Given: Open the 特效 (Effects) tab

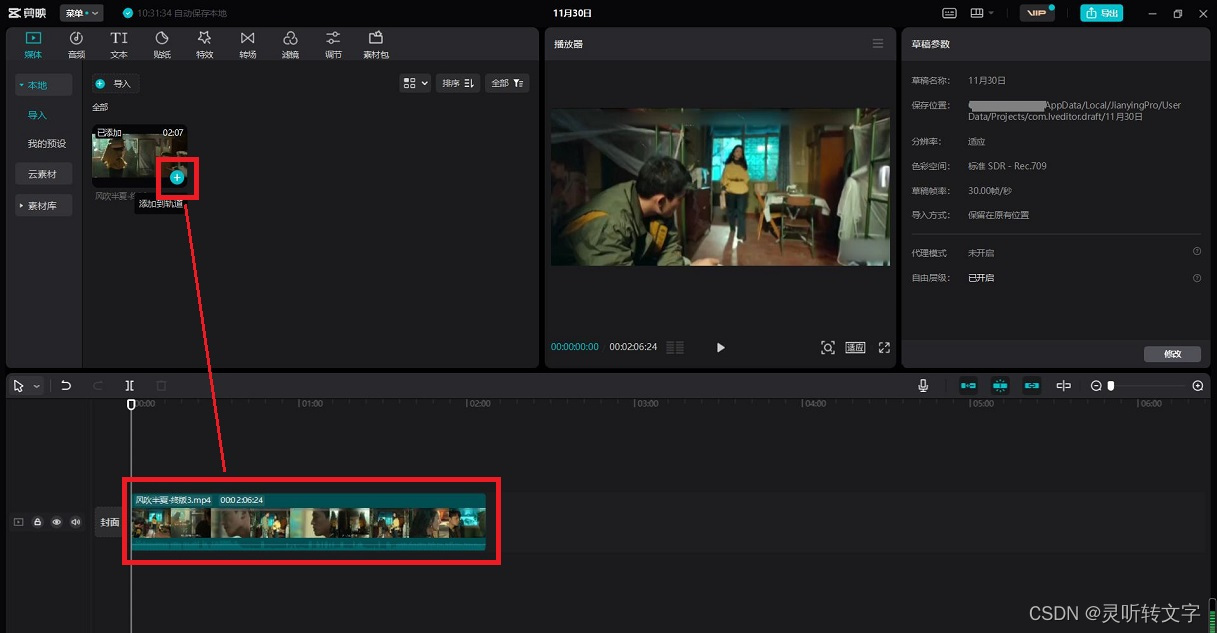Looking at the screenshot, I should coord(205,45).
